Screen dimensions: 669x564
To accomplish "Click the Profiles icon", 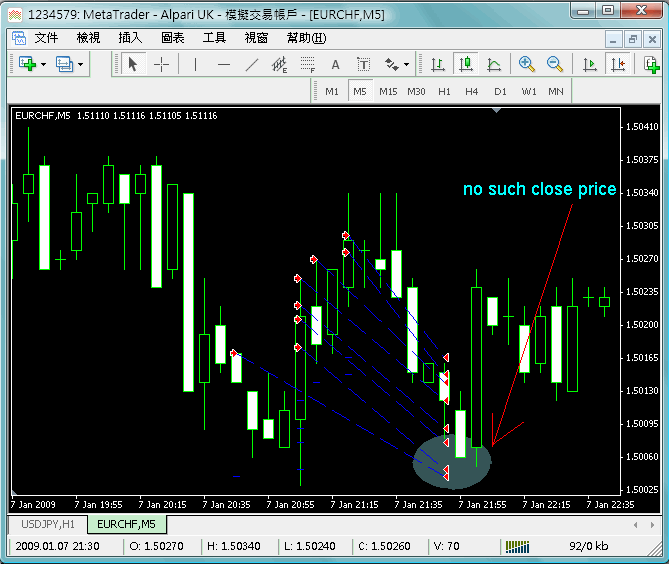I will tap(64, 64).
